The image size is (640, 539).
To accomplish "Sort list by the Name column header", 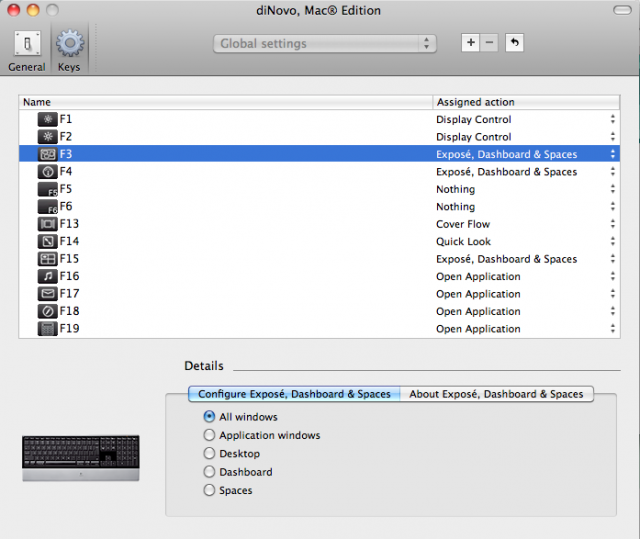I will click(x=226, y=102).
